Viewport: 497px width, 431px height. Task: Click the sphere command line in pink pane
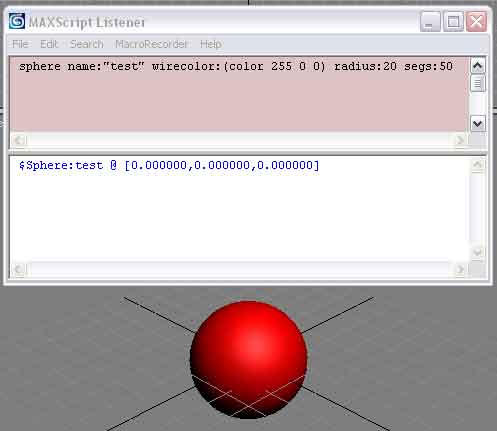click(236, 66)
